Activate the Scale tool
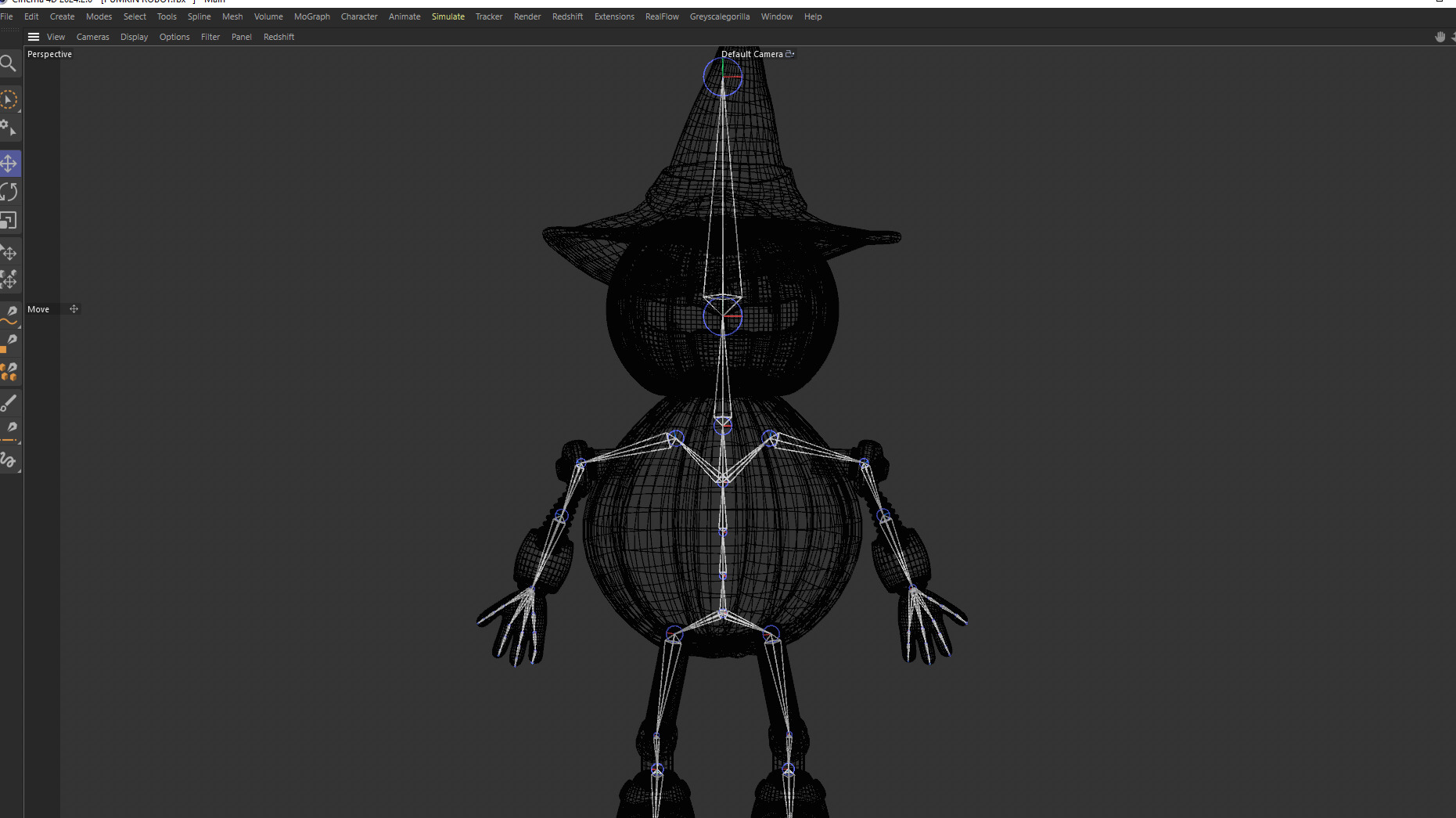The width and height of the screenshot is (1456, 818). coord(9,222)
